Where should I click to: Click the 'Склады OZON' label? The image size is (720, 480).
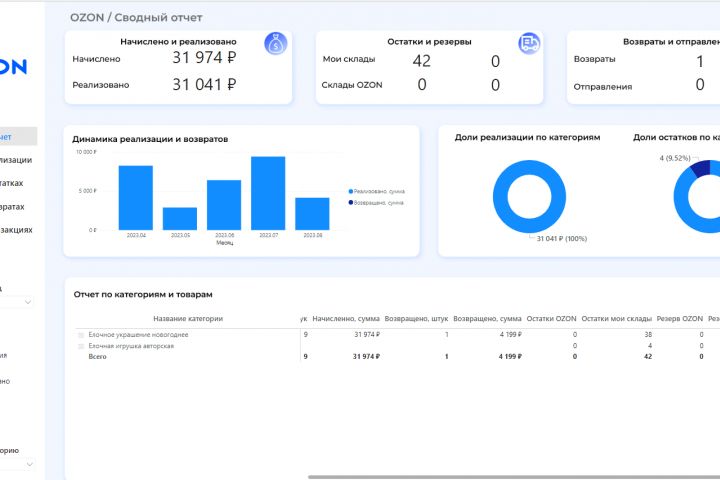tap(352, 85)
